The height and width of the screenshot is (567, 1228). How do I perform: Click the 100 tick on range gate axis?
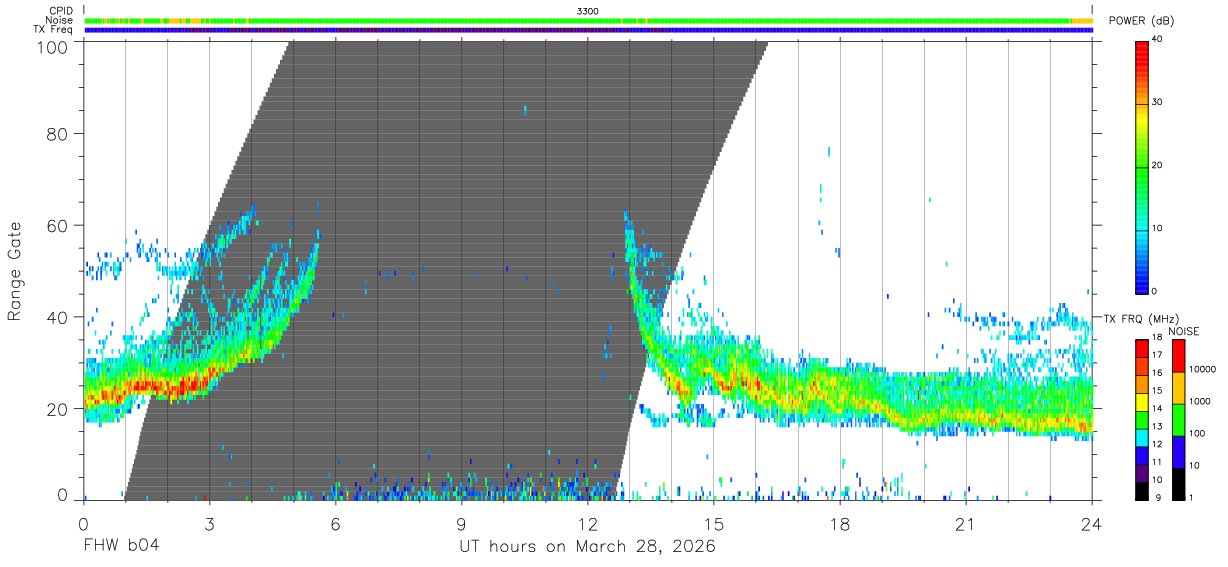coord(51,46)
